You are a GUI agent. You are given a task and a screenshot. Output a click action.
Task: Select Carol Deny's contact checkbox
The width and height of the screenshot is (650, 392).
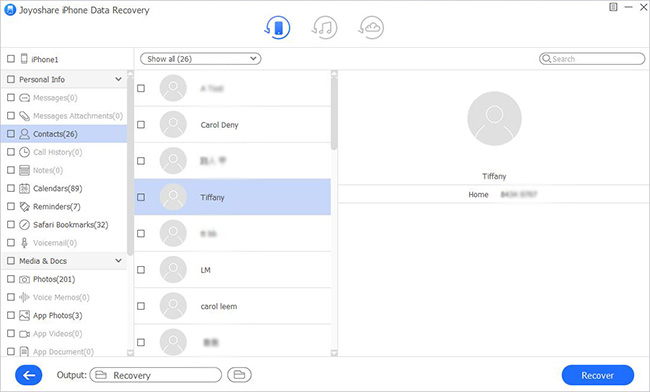(x=141, y=125)
